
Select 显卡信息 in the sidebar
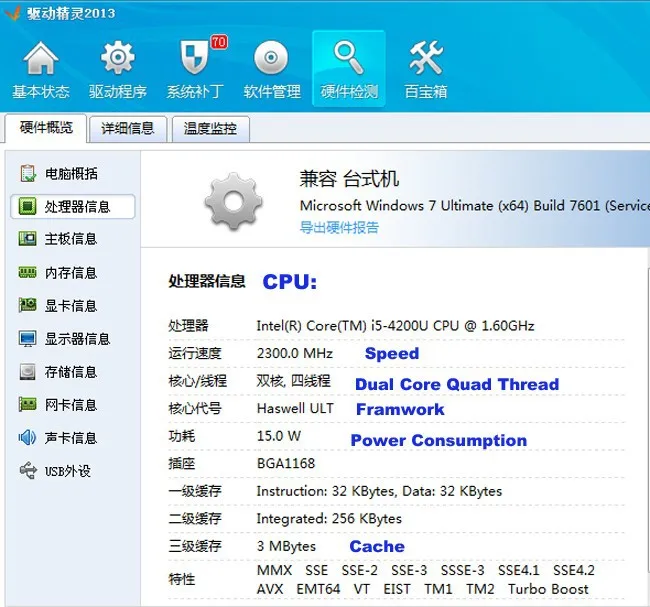pos(73,306)
